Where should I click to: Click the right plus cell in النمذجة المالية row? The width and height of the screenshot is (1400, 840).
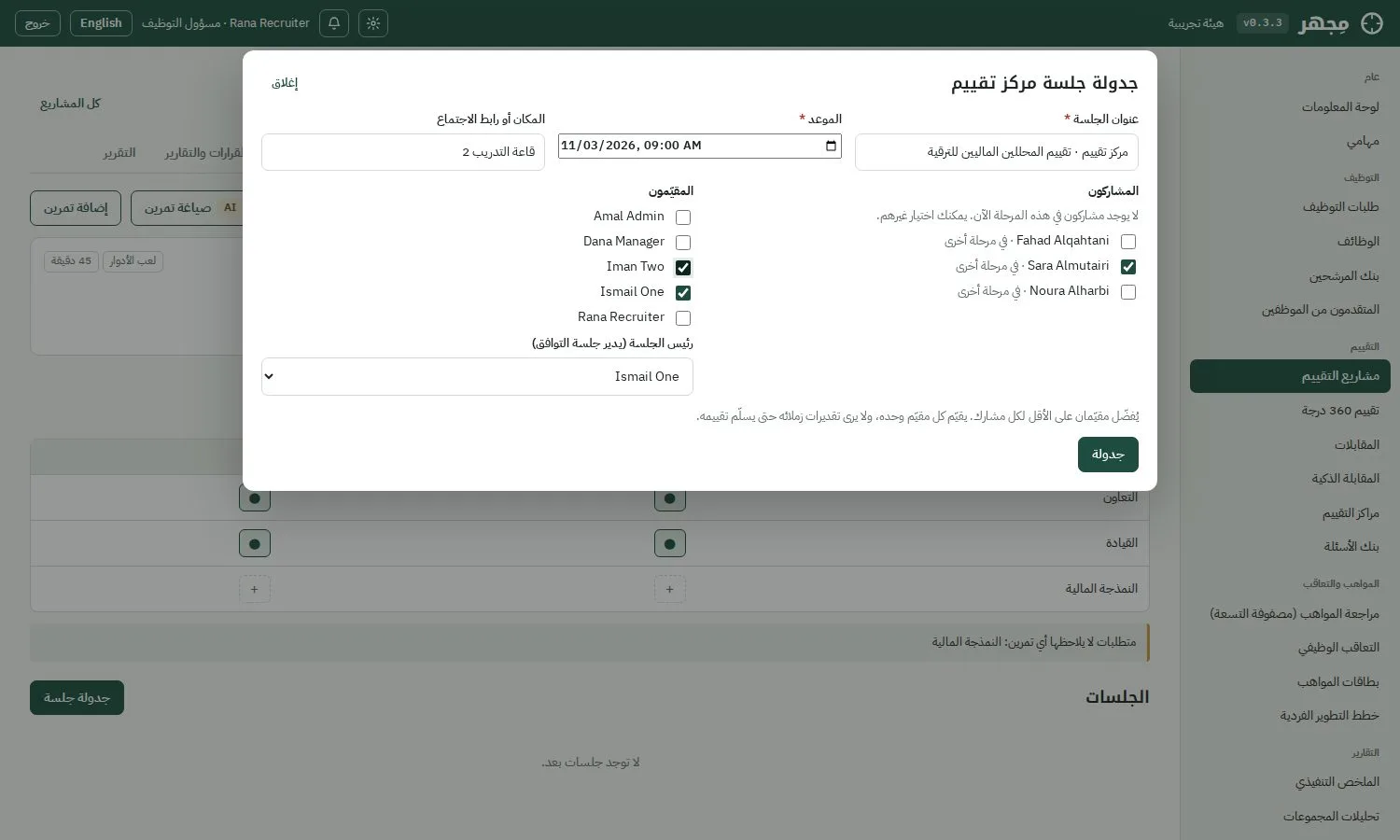670,589
